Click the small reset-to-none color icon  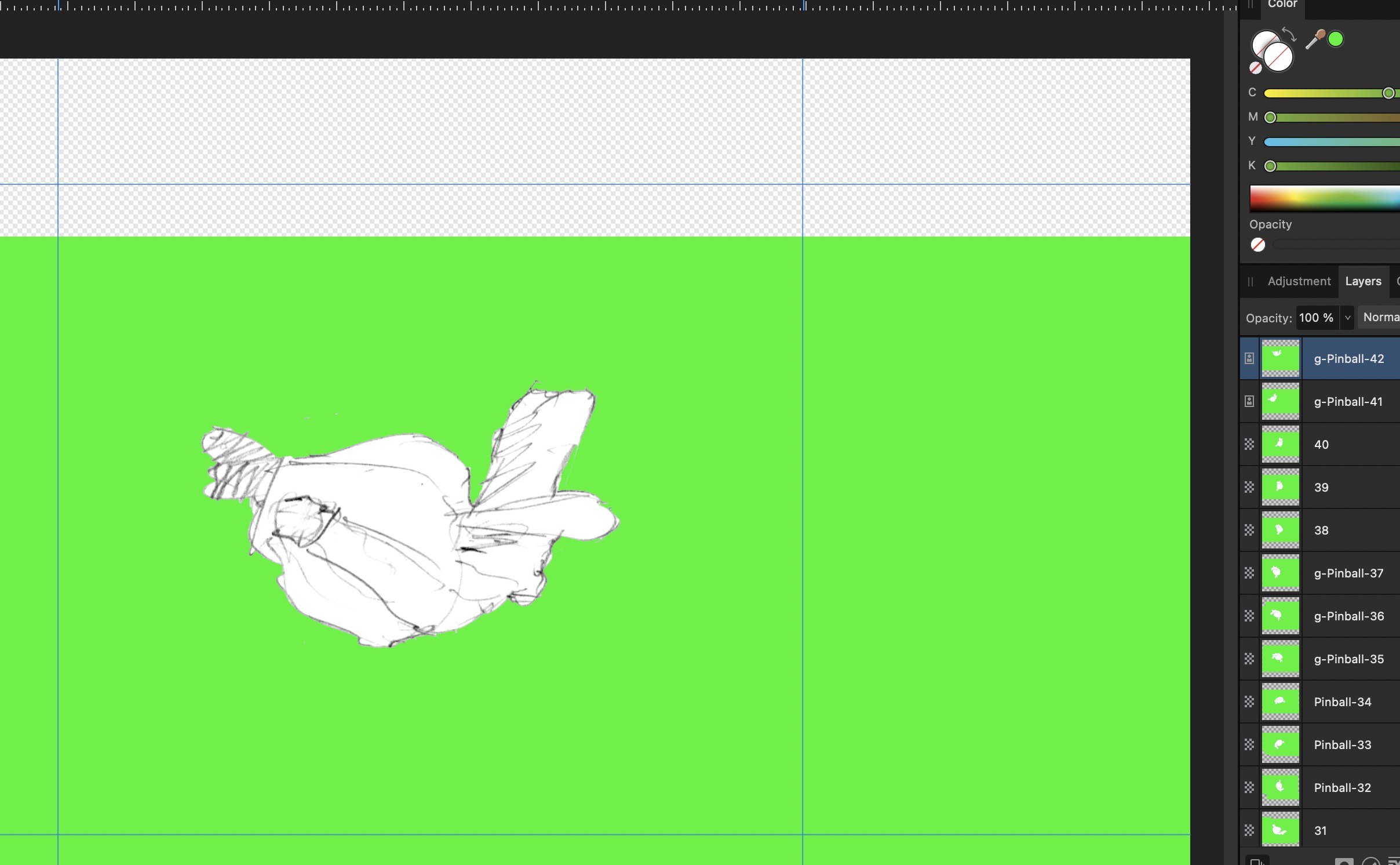(x=1255, y=68)
